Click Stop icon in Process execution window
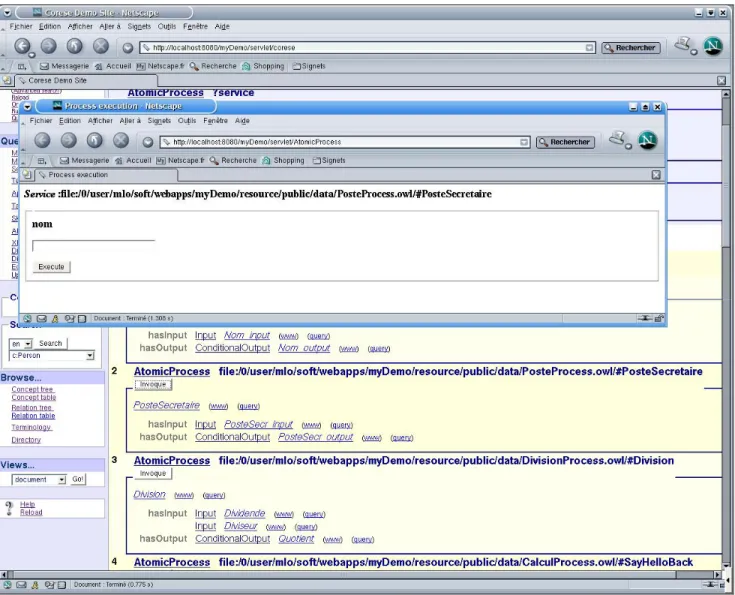 [x=121, y=140]
